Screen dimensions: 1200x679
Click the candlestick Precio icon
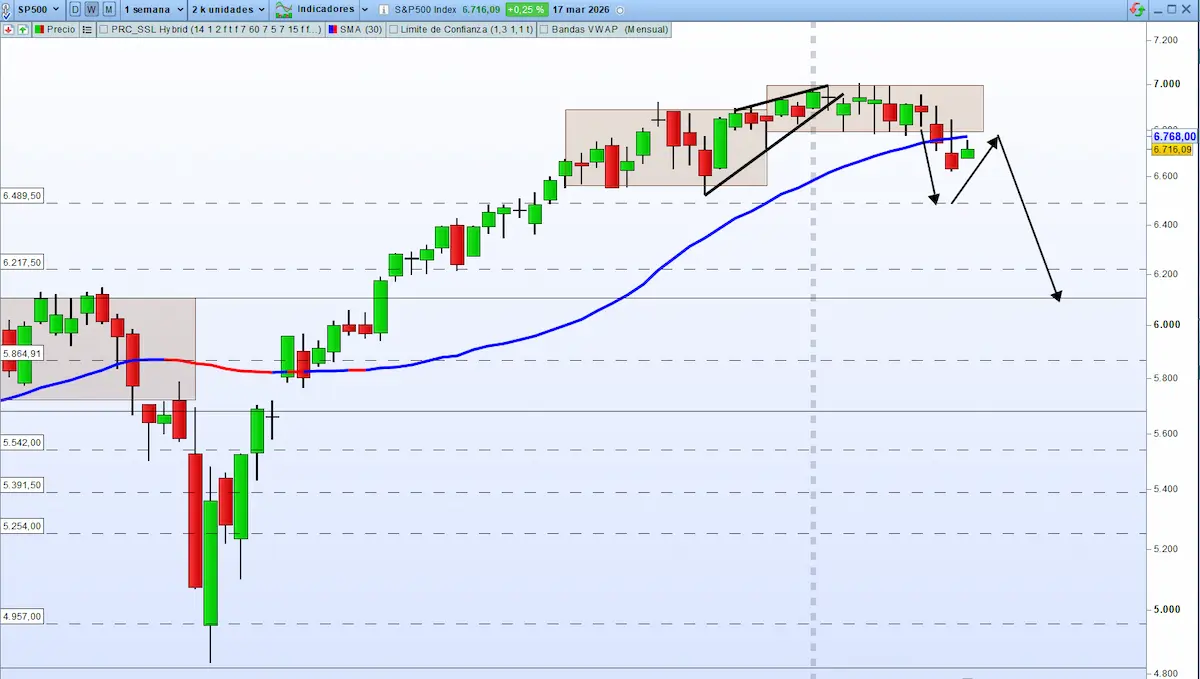[40, 30]
